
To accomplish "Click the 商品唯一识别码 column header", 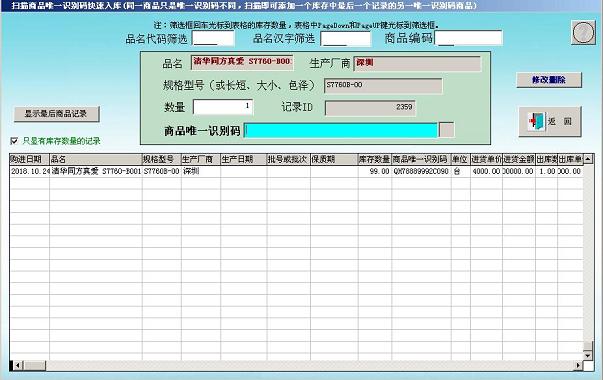I will (x=421, y=159).
